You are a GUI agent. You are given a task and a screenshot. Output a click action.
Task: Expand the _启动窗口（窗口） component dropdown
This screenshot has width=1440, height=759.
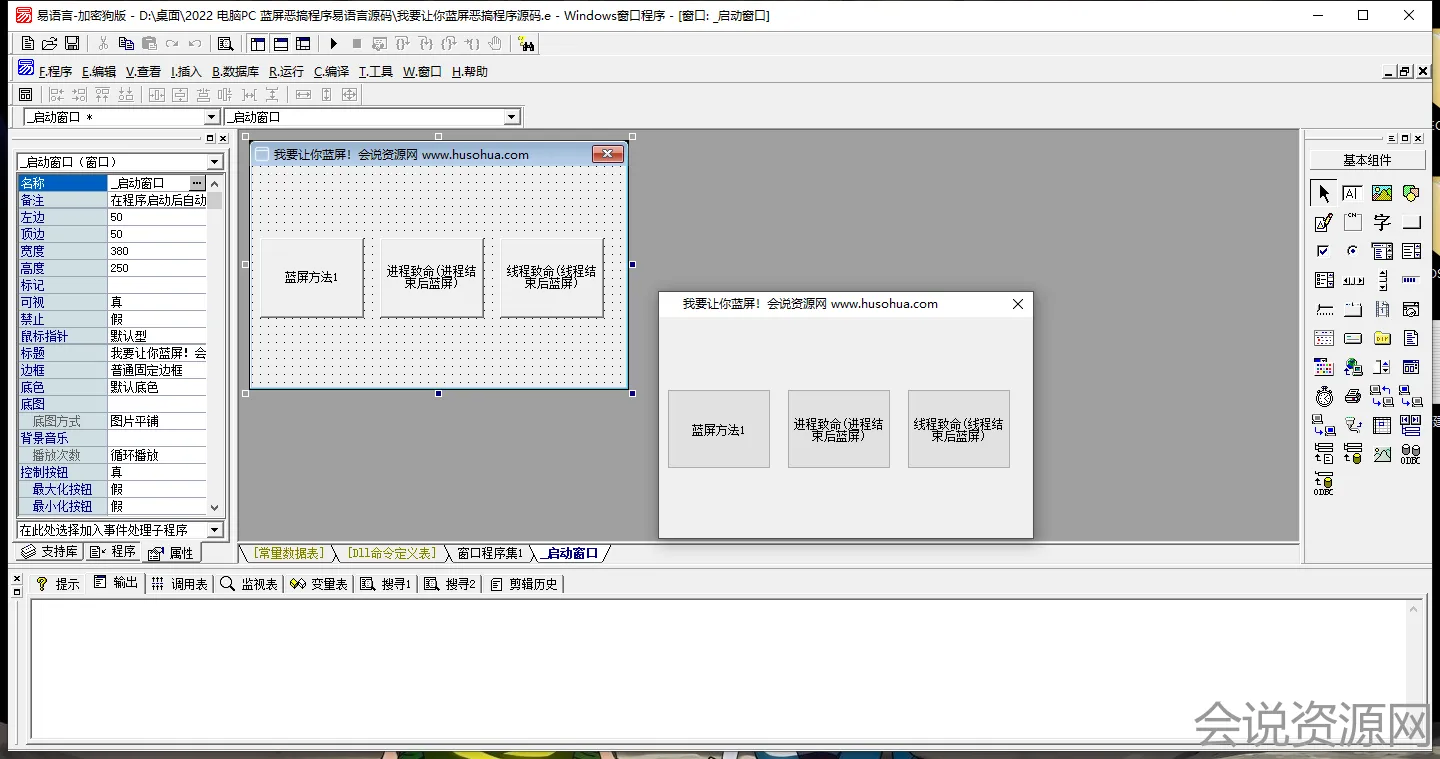tap(214, 162)
